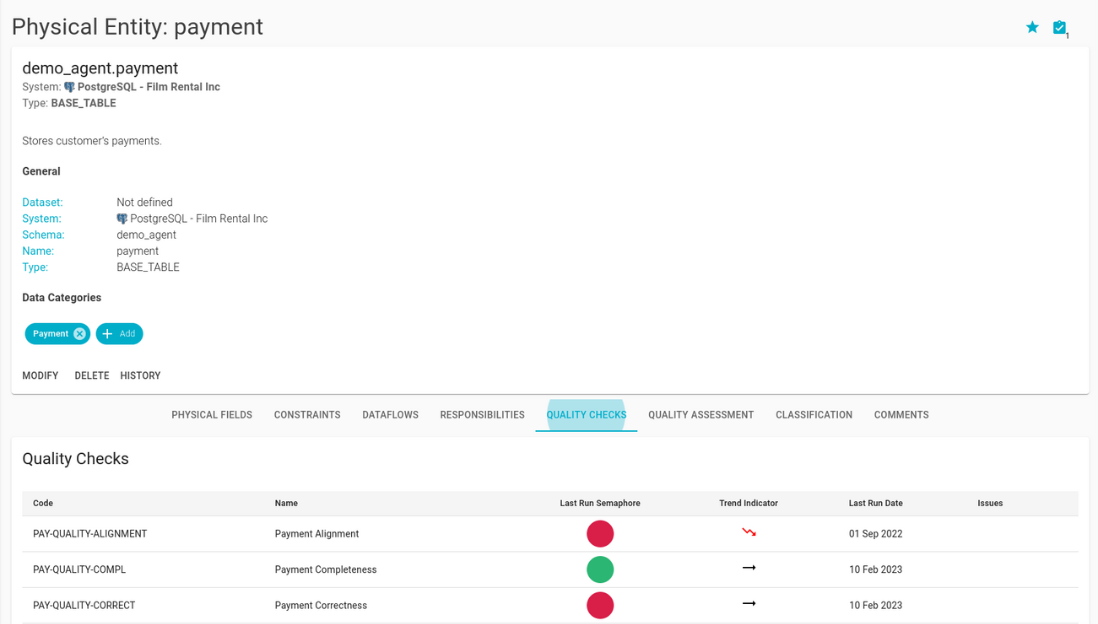Switch to the PHYSICAL FIELDS tab
The image size is (1098, 624).
pyautogui.click(x=211, y=415)
